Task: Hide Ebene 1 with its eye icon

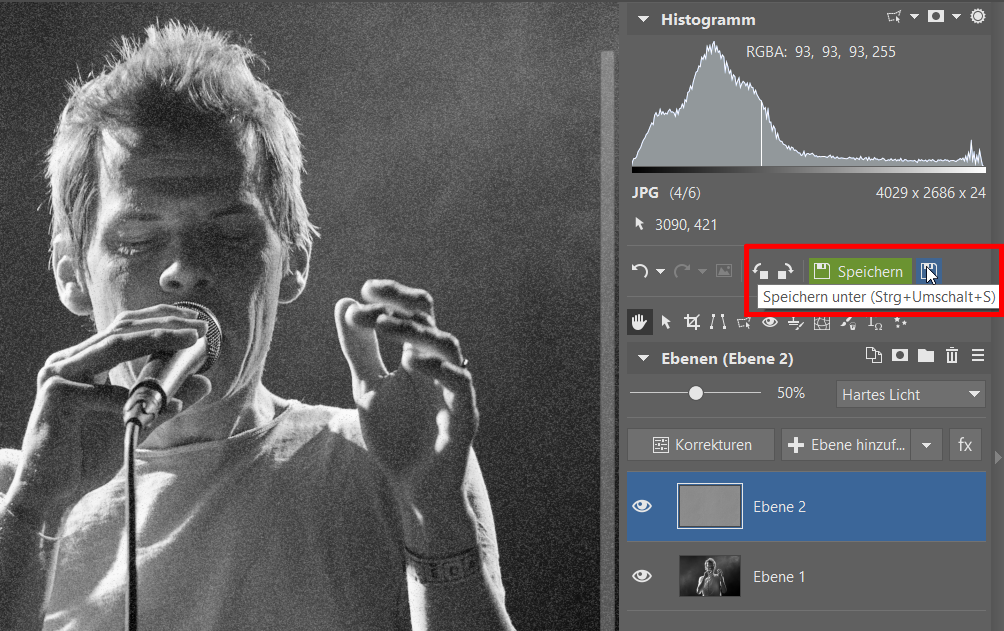Action: tap(642, 576)
